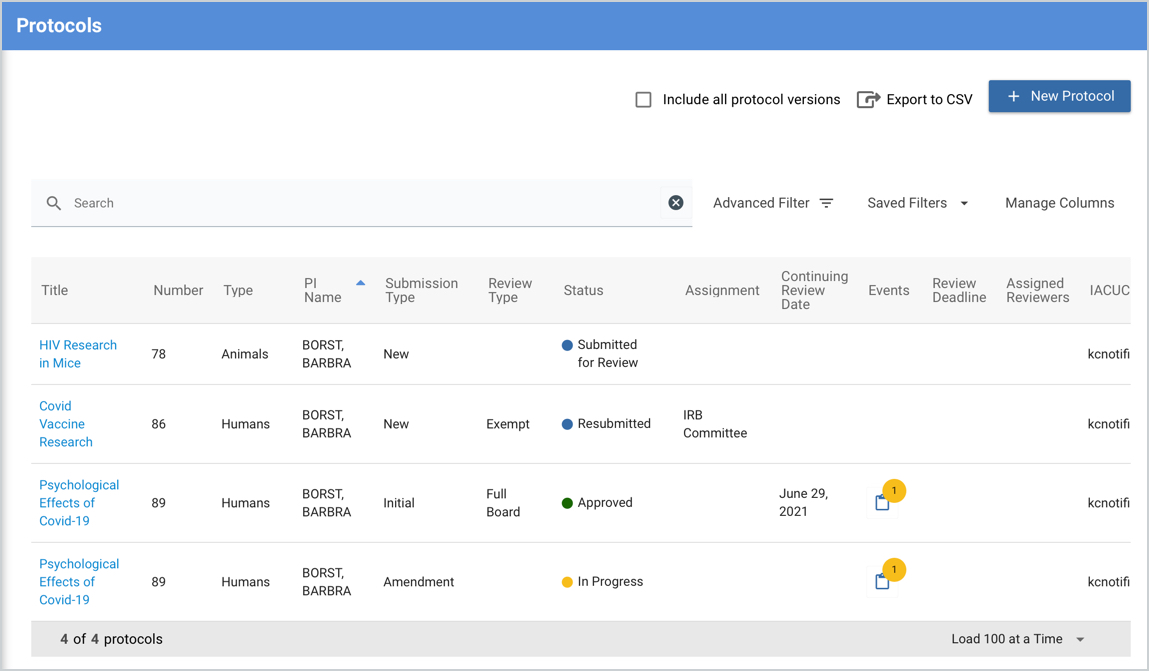This screenshot has height=671, width=1149.
Task: Open the Manage Columns menu
Action: click(1059, 203)
